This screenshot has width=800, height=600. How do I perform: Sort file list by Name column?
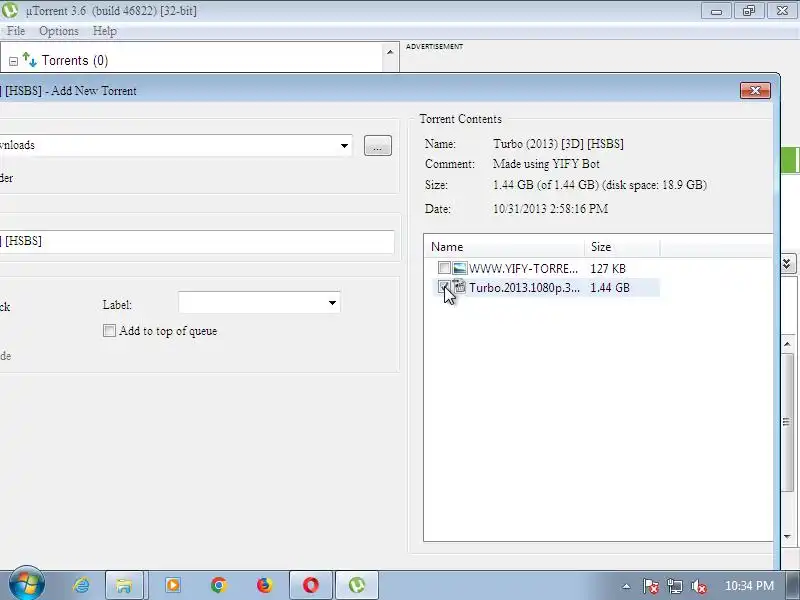pyautogui.click(x=504, y=247)
